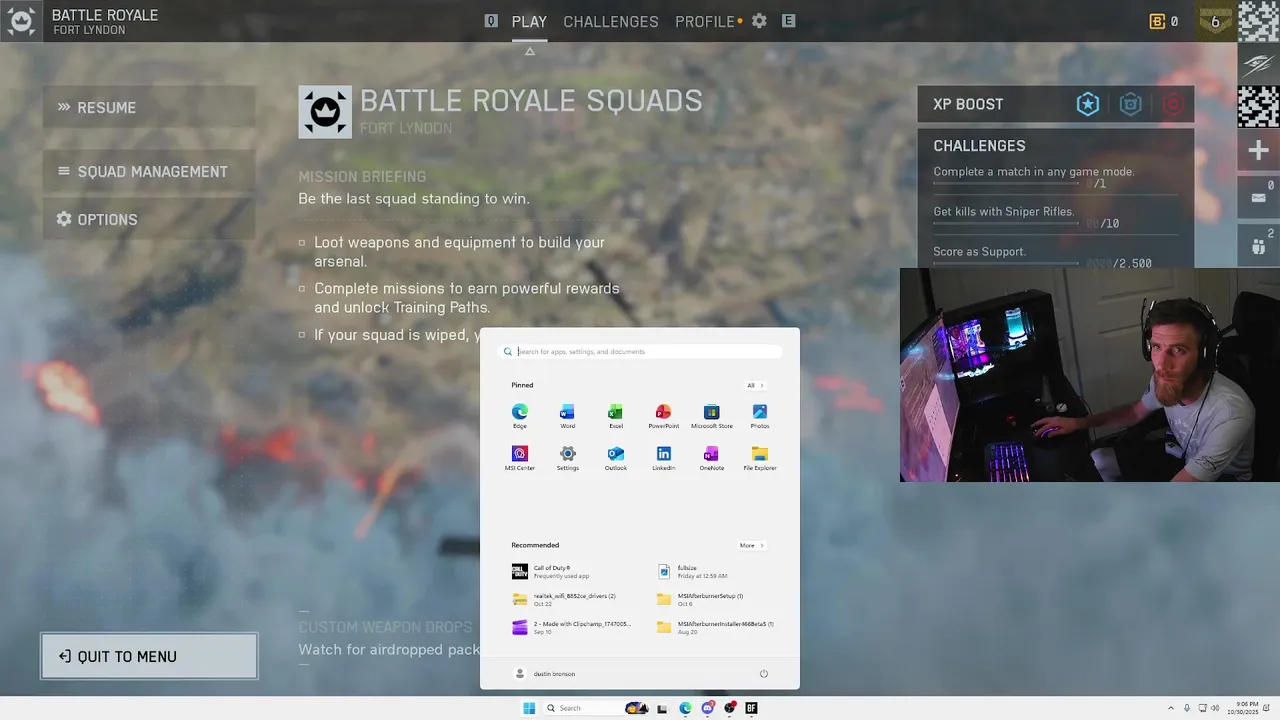Open the Windows Start button on taskbar
Screen dimensions: 1280x720
coord(529,708)
